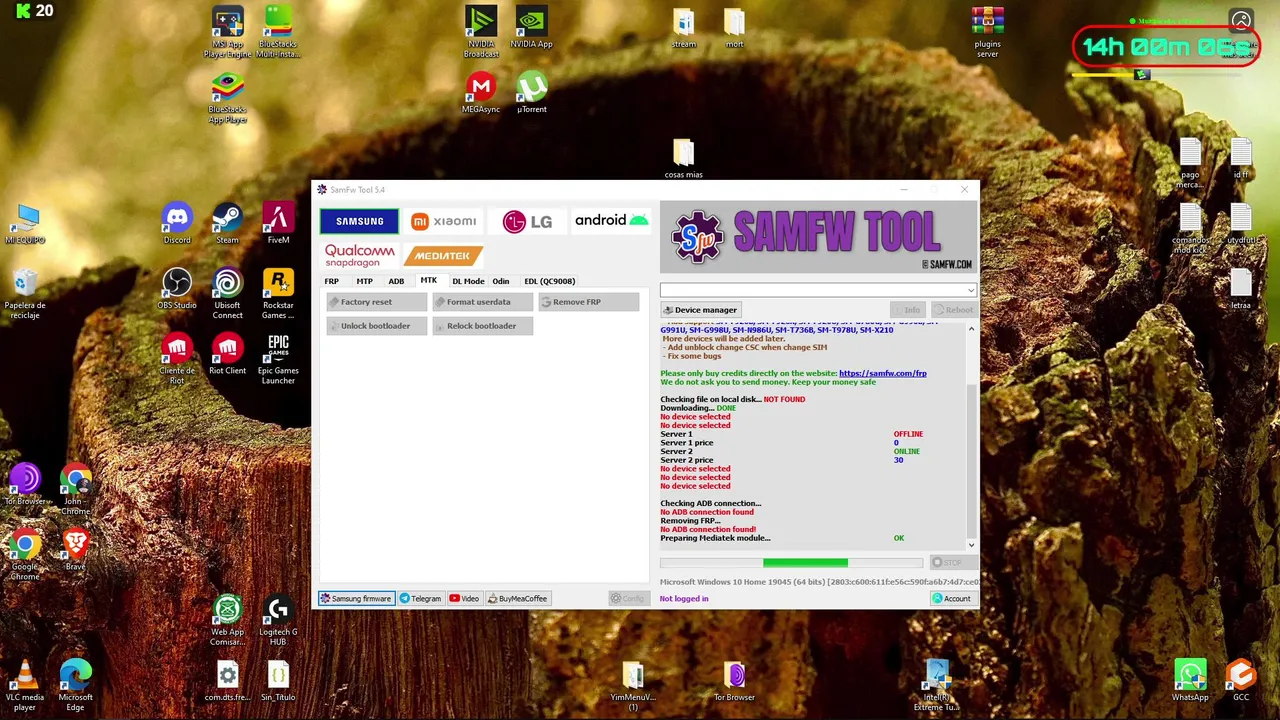1280x720 pixels.
Task: Open the WhatsApp desktop icon
Action: (x=1190, y=681)
